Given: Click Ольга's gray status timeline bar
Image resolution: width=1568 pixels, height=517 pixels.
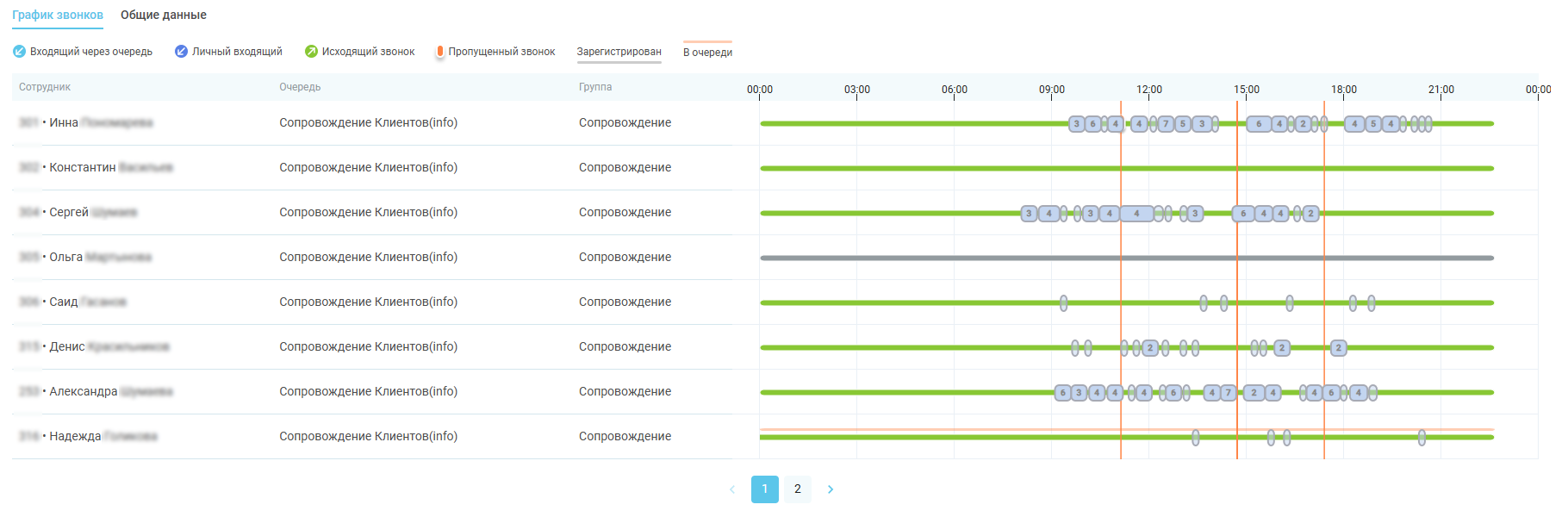Looking at the screenshot, I should (x=948, y=258).
